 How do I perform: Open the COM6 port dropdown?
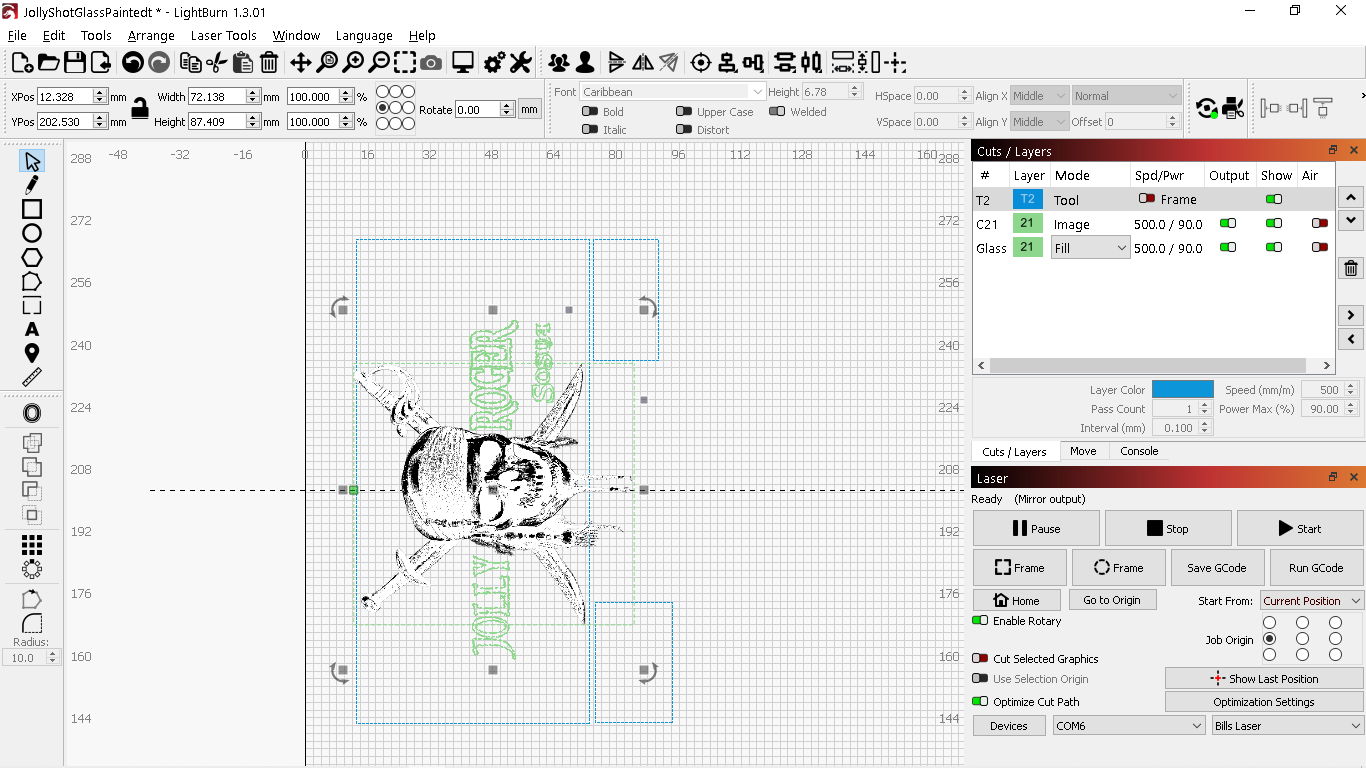coord(1129,726)
